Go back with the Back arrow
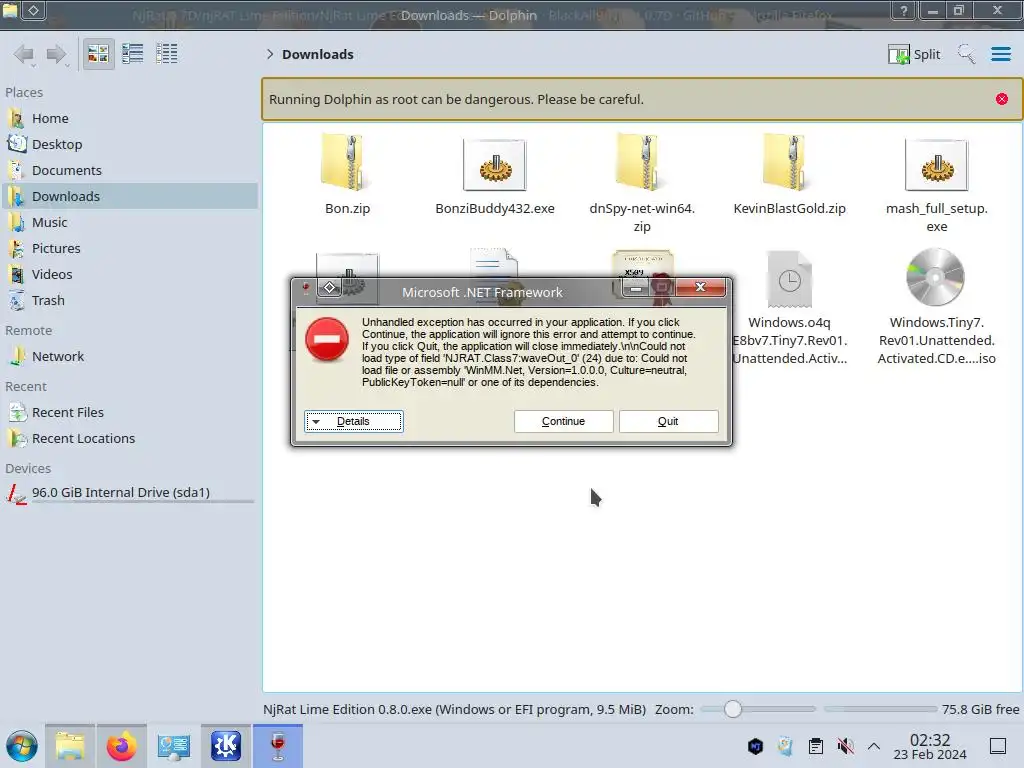This screenshot has height=768, width=1024. 24,54
